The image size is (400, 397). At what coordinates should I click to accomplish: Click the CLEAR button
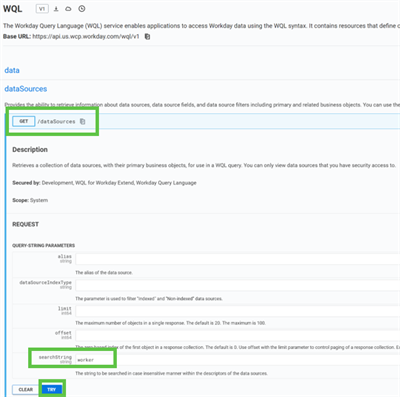click(x=26, y=389)
